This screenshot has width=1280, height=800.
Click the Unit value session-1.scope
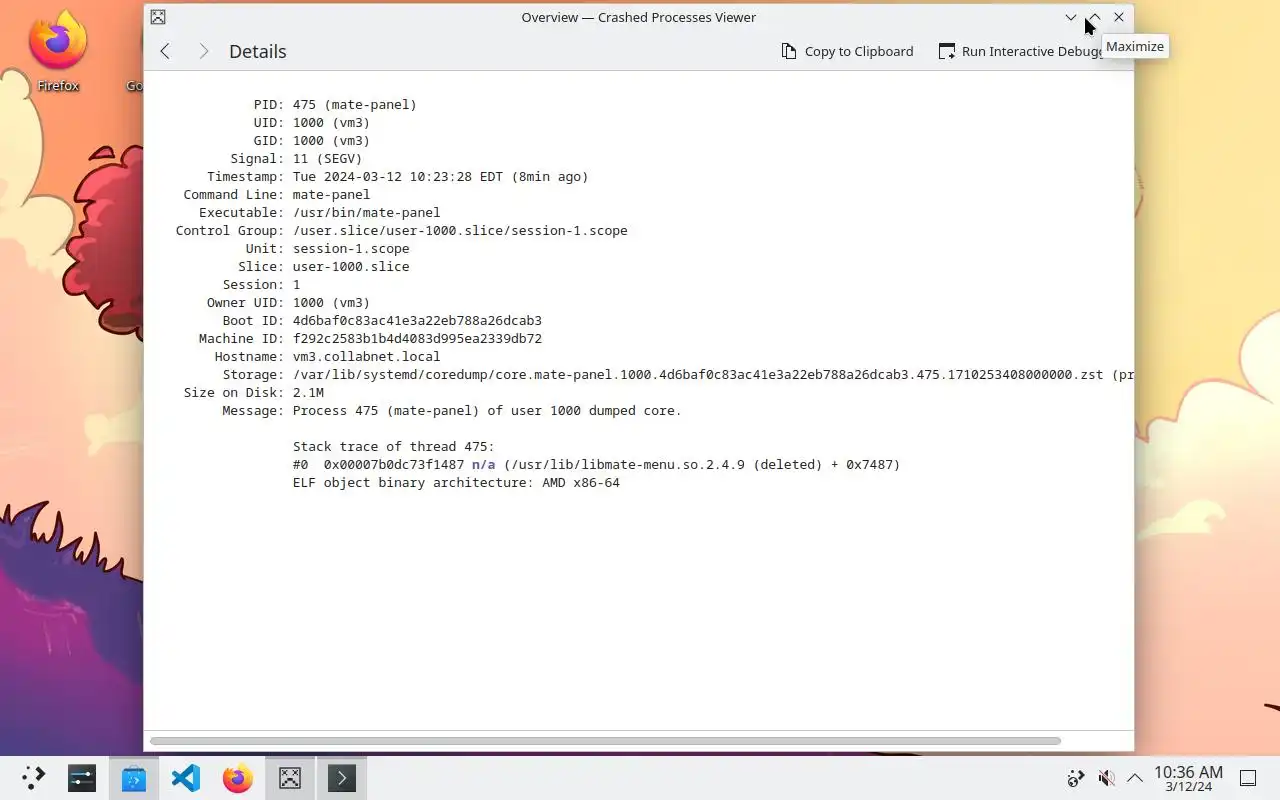[351, 248]
